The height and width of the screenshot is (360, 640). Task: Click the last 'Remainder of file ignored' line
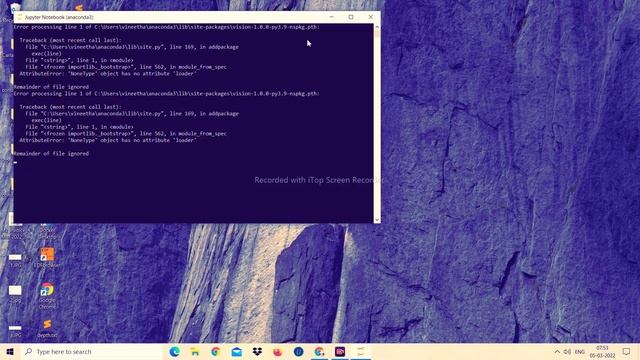point(51,153)
